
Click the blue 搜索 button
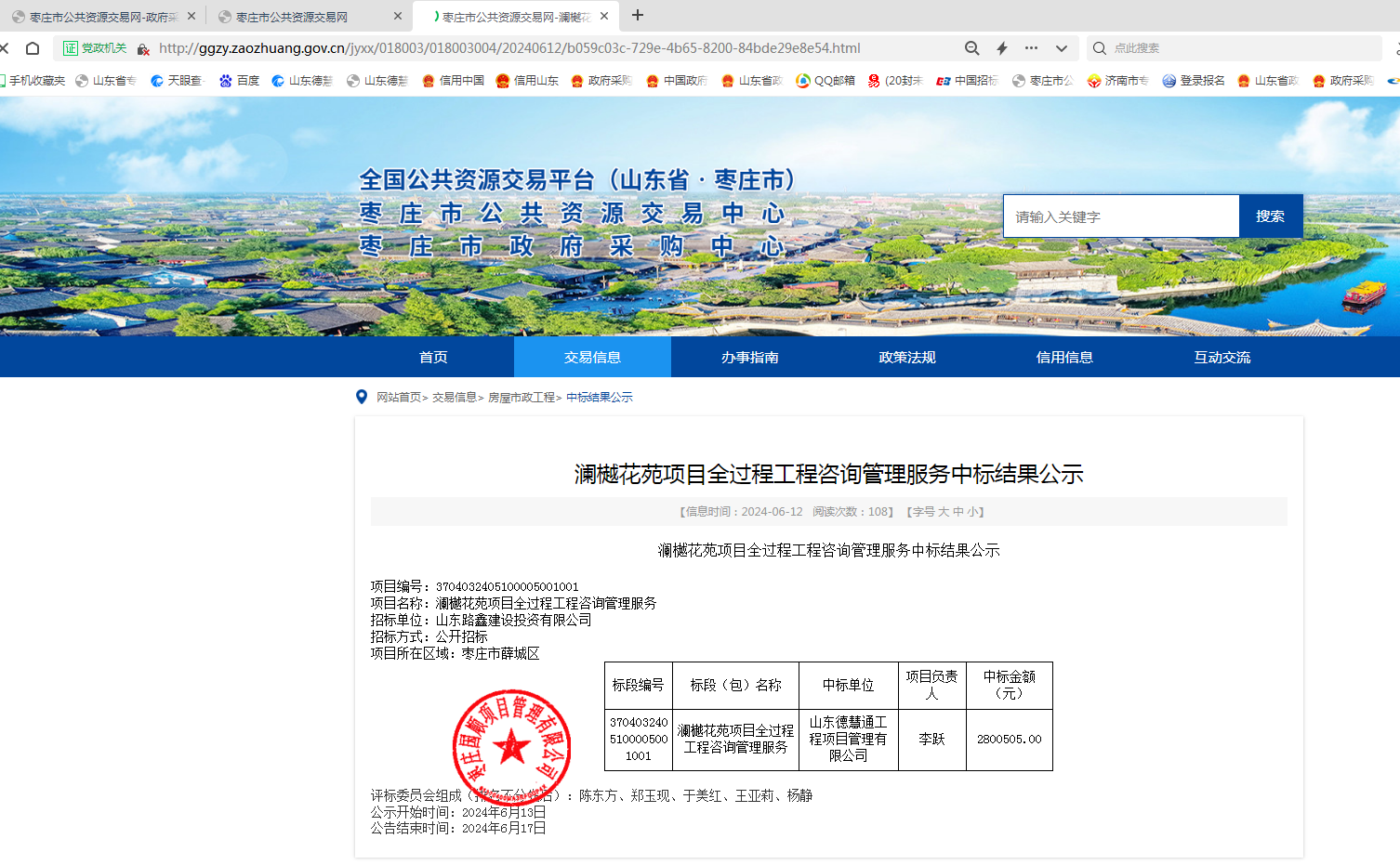1270,216
